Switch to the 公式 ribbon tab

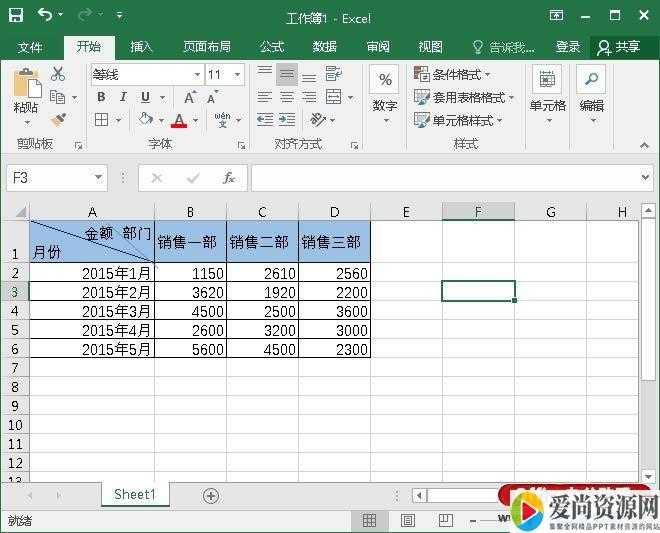pos(272,47)
